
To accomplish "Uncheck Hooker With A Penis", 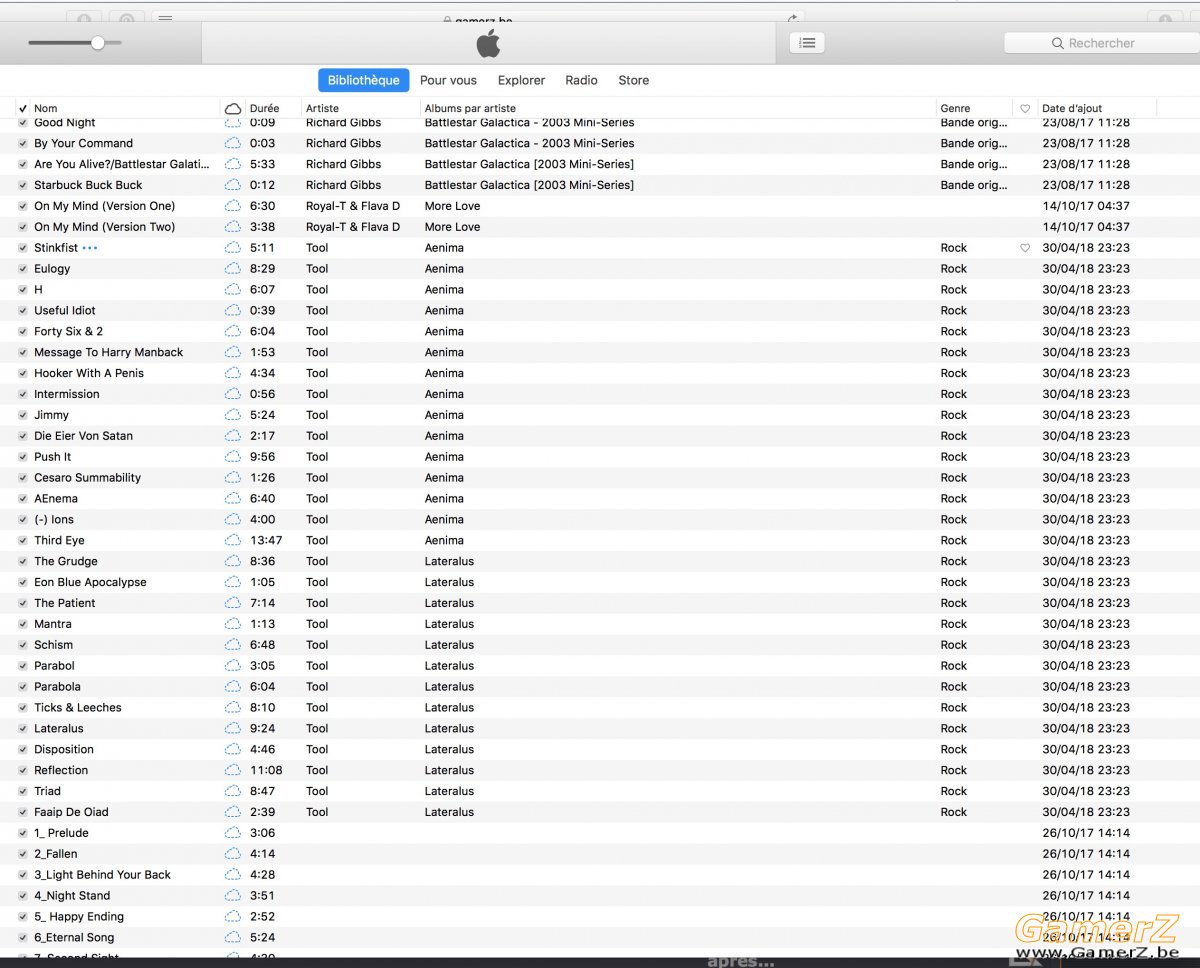I will (23, 374).
